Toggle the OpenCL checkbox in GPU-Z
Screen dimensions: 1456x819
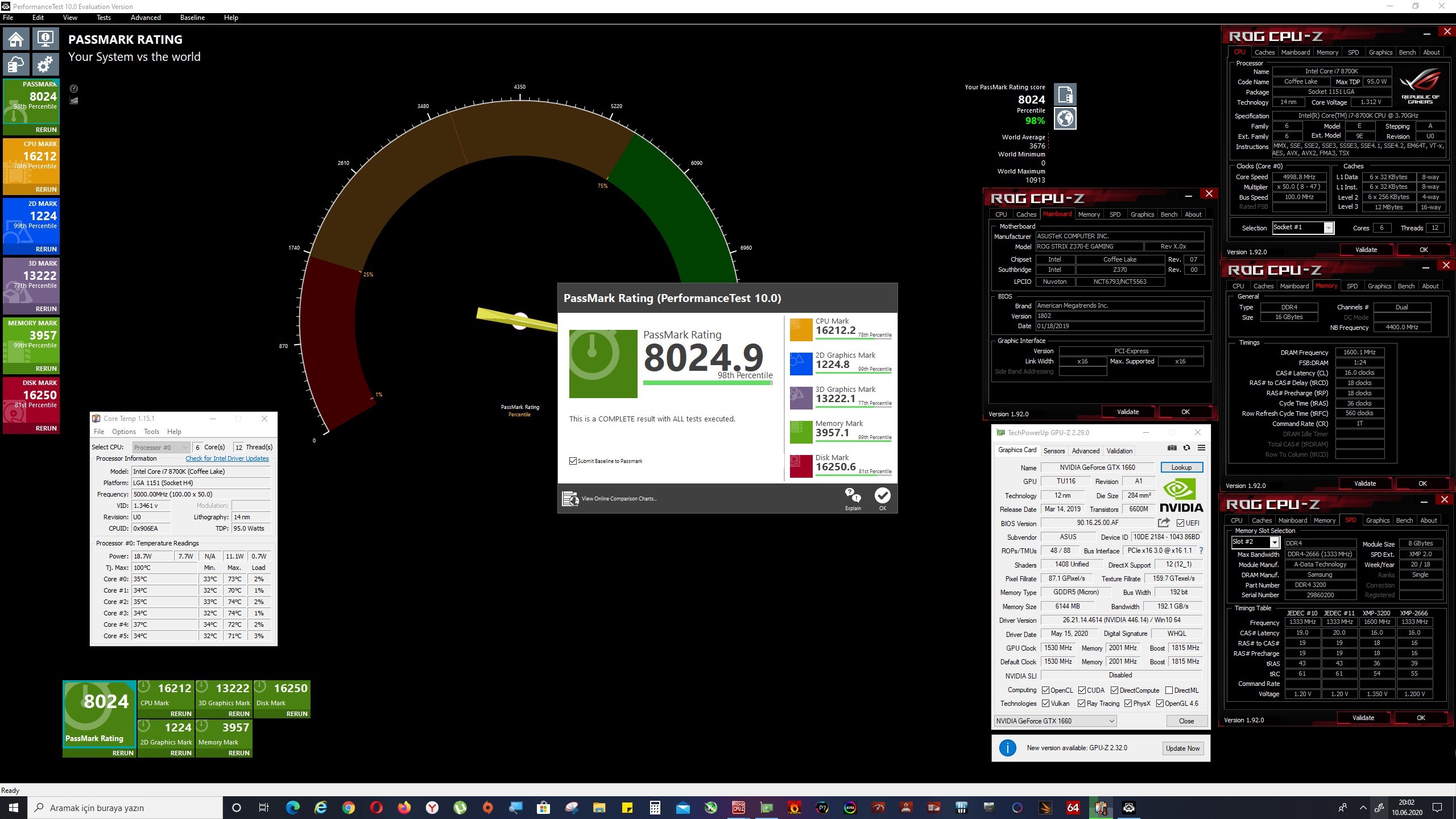tap(1045, 690)
